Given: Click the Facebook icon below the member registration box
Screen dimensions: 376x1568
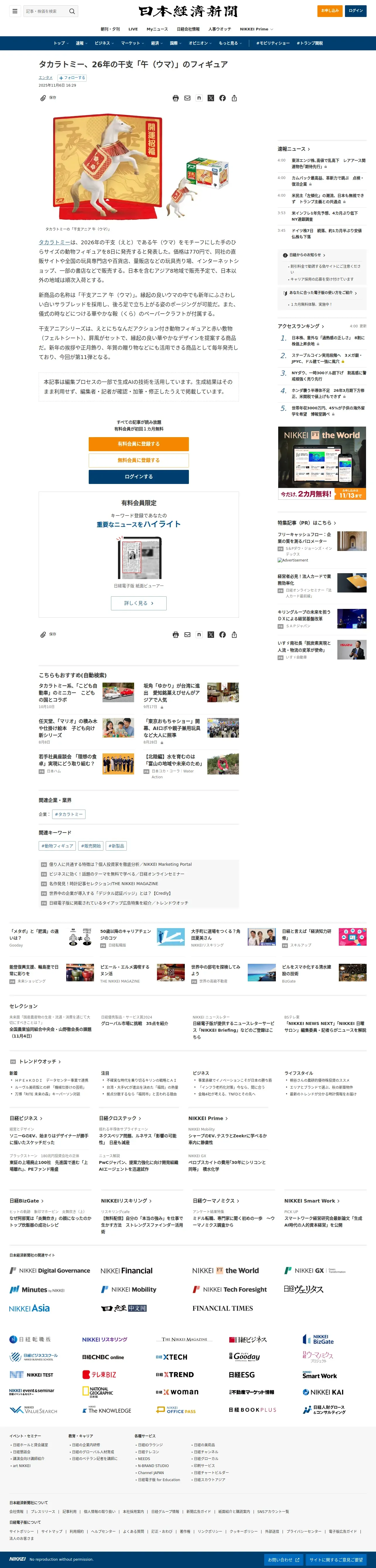Looking at the screenshot, I should (223, 634).
